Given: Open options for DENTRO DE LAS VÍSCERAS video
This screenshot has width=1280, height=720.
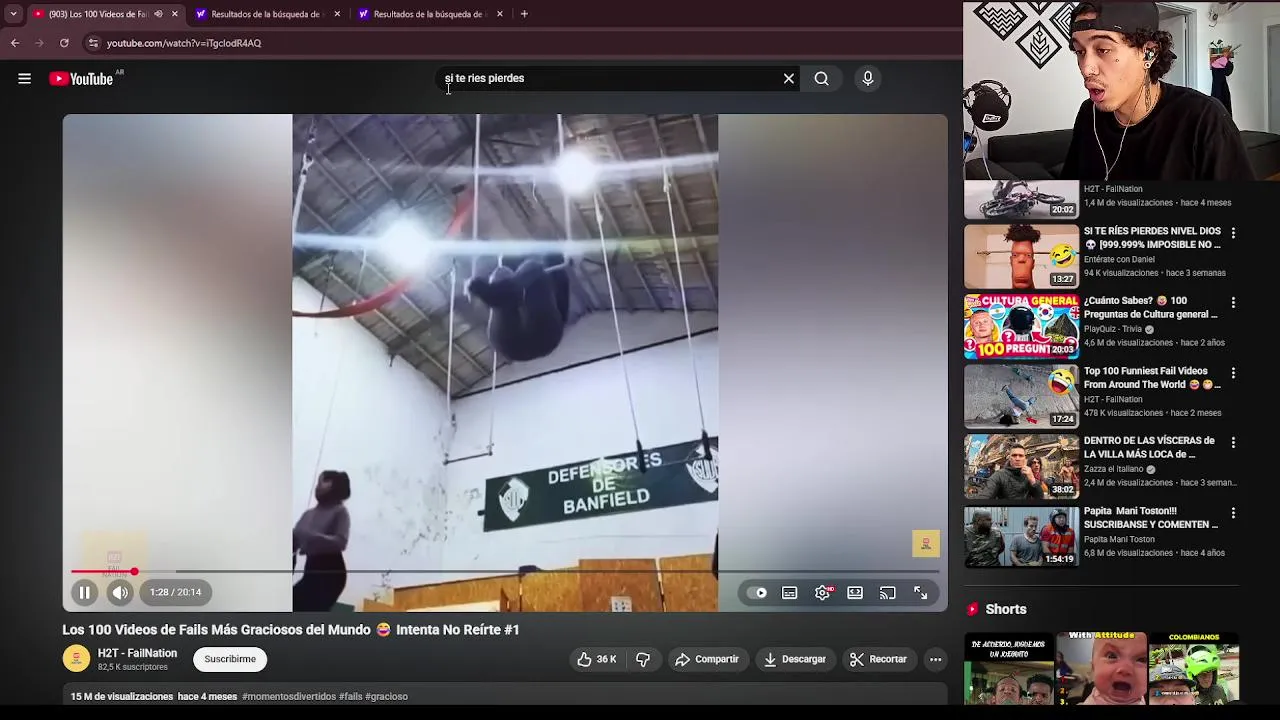Looking at the screenshot, I should click(x=1233, y=442).
